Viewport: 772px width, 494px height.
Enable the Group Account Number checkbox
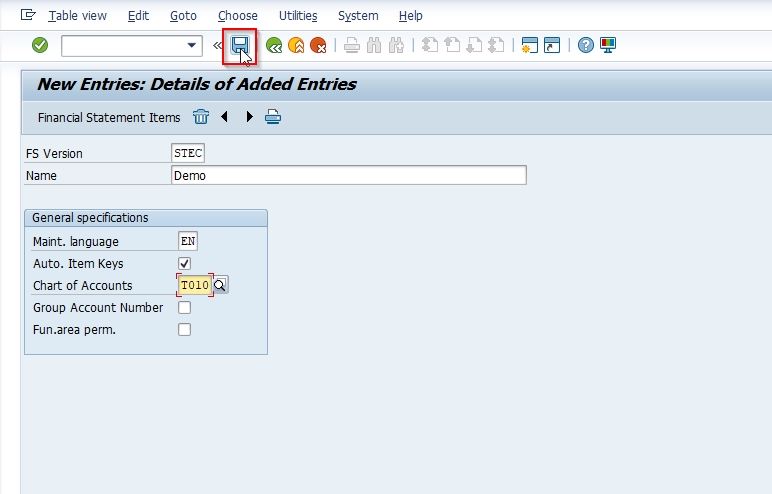point(185,308)
